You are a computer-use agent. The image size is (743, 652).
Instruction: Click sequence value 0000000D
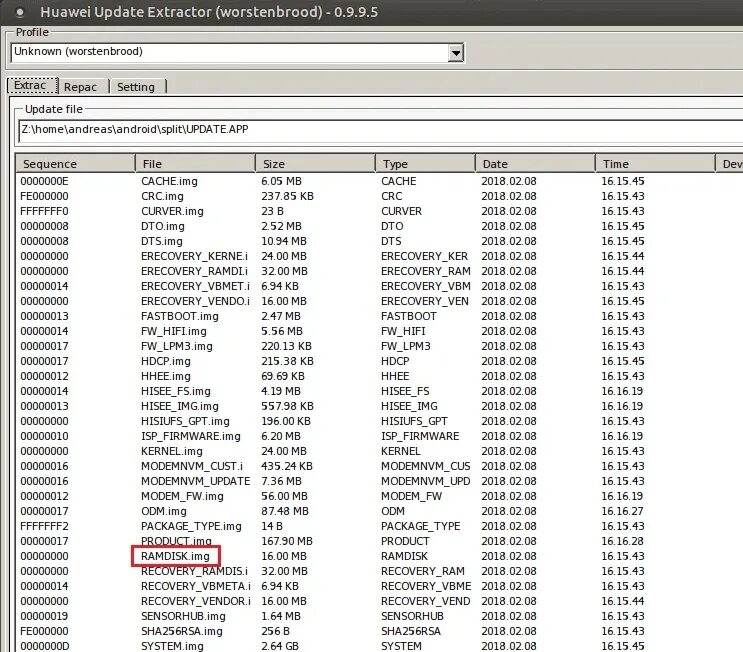[x=45, y=646]
